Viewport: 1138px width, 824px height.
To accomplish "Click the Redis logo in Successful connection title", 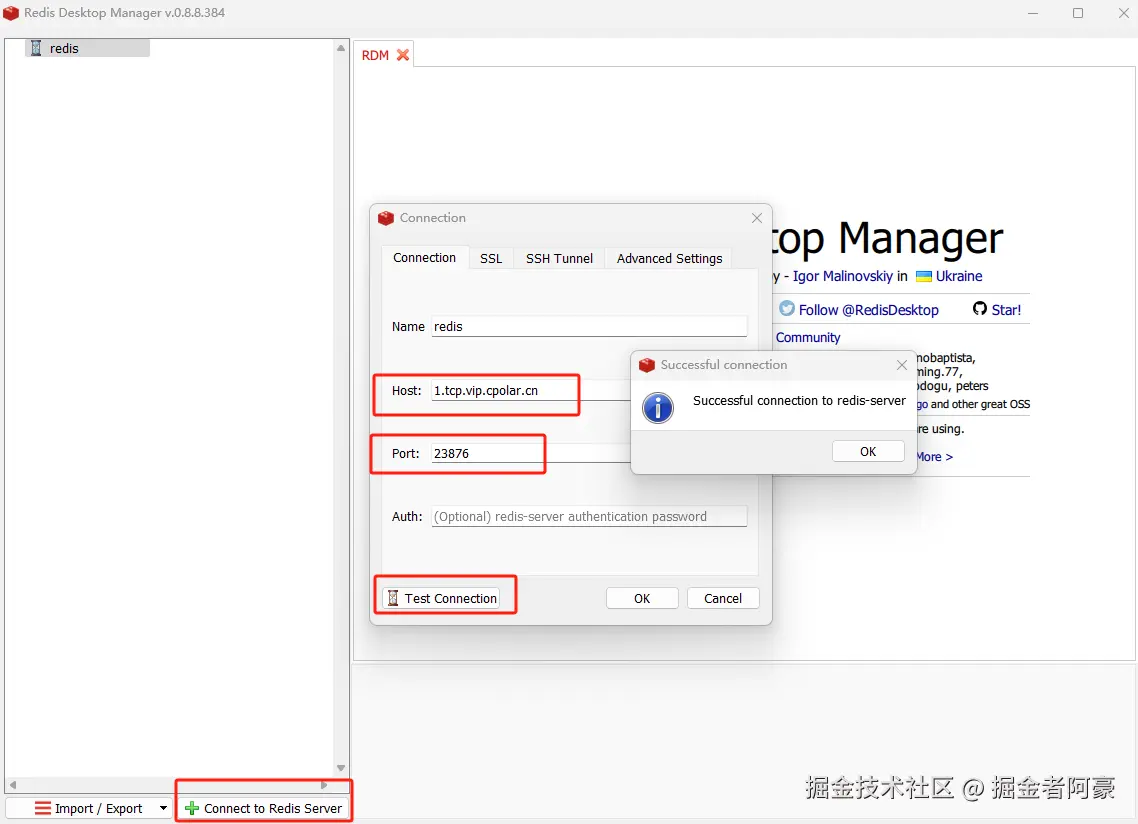I will (647, 365).
